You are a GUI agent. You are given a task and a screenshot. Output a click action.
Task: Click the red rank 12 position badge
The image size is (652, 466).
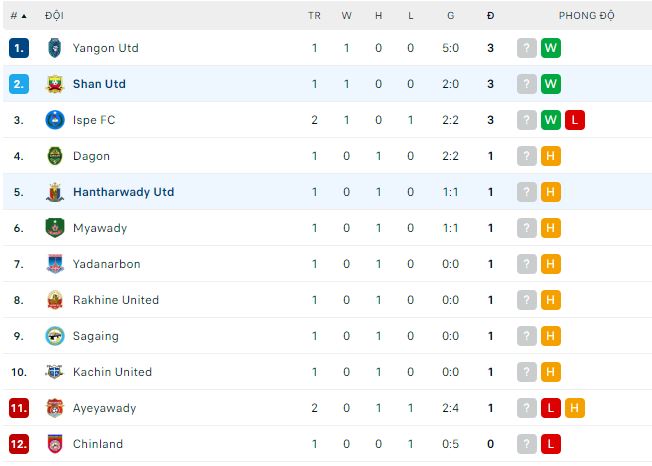coord(19,444)
